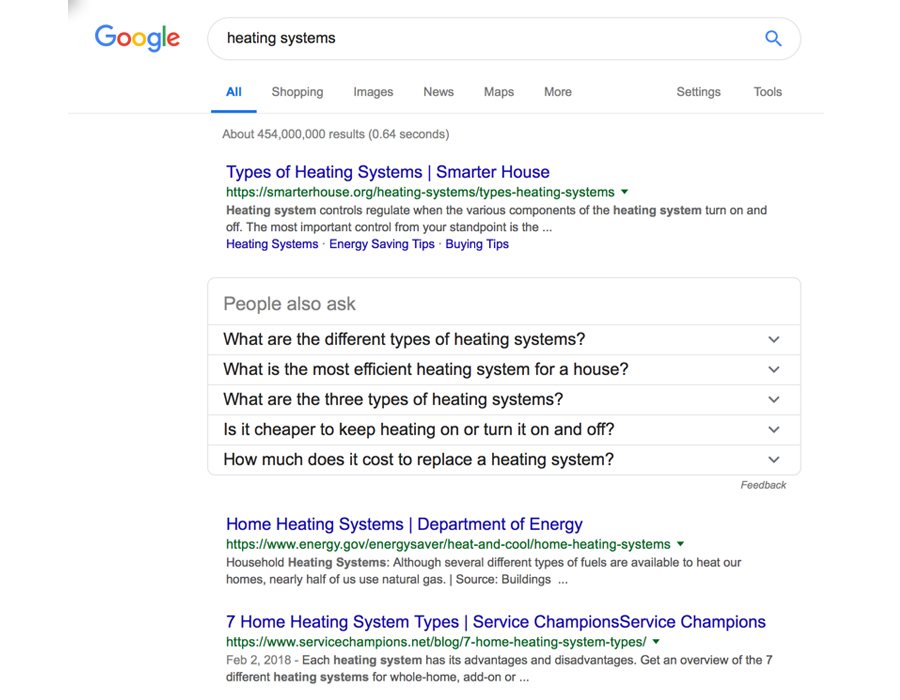The height and width of the screenshot is (700, 900).
Task: Switch to the Maps tab
Action: point(498,91)
